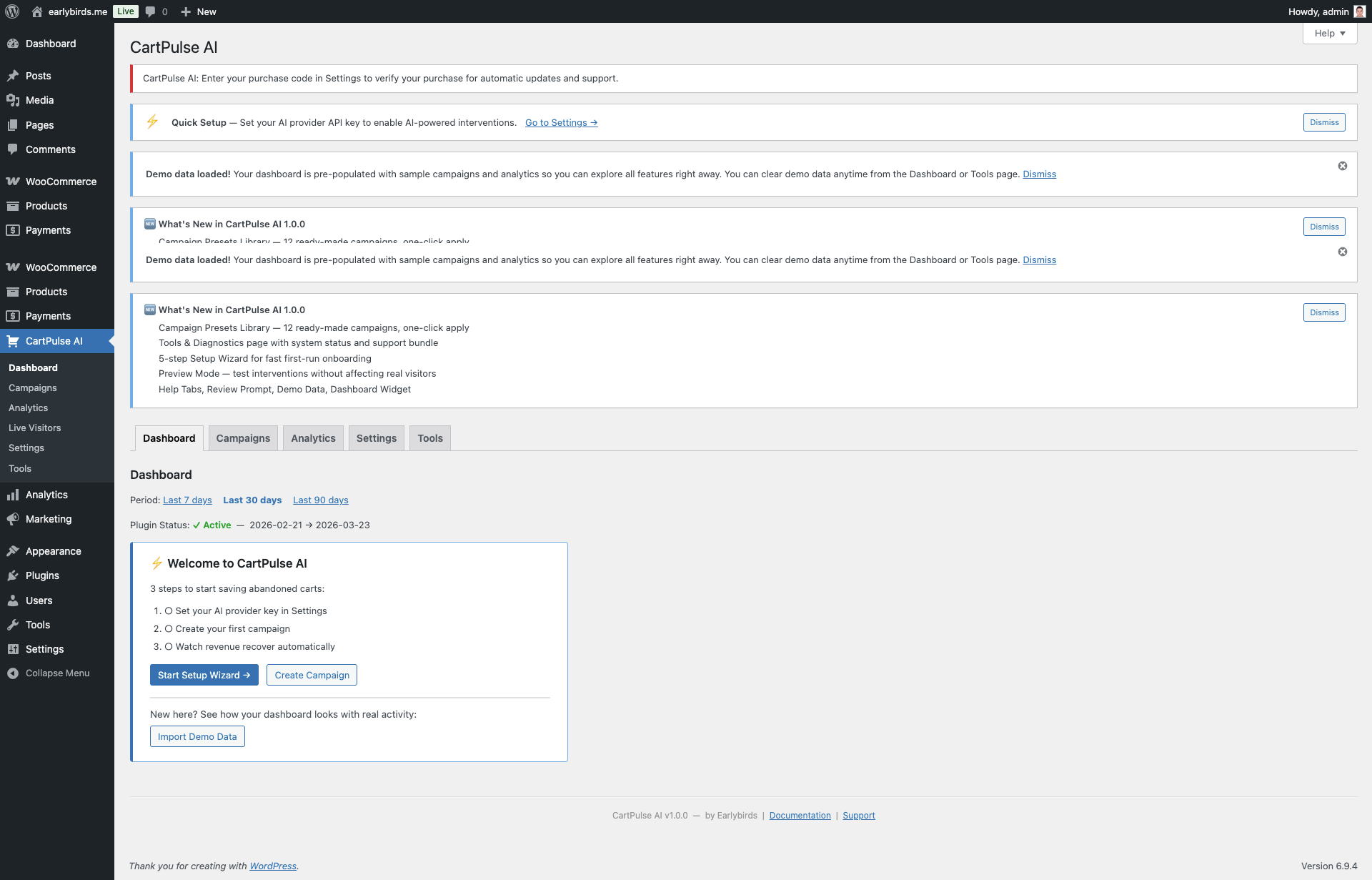Switch to the Campaigns tab
Screen dimensions: 1372x880
click(243, 437)
